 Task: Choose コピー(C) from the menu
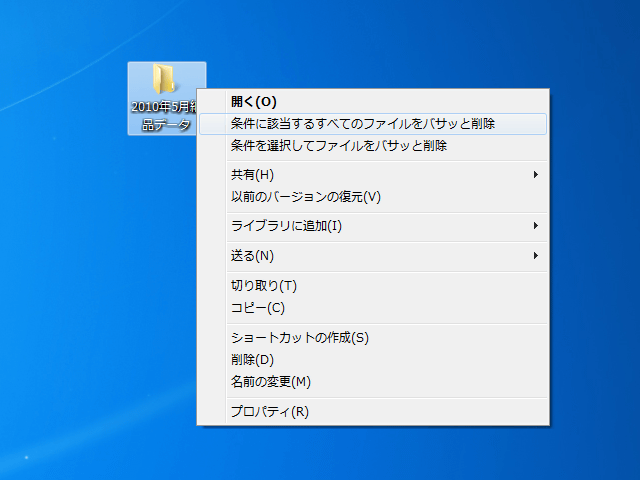tap(373, 308)
